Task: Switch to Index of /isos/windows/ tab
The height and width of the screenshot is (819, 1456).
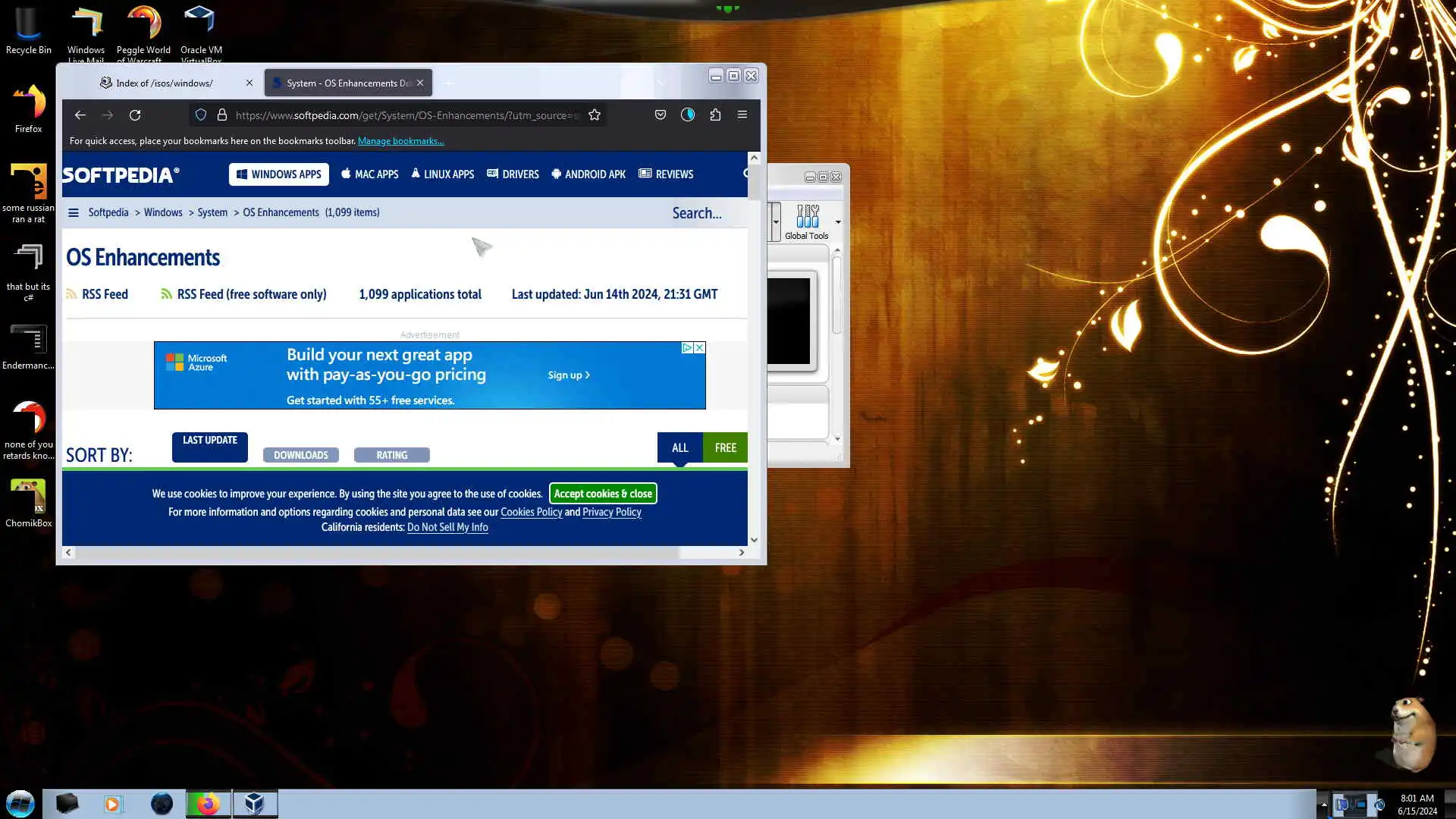Action: 165,83
